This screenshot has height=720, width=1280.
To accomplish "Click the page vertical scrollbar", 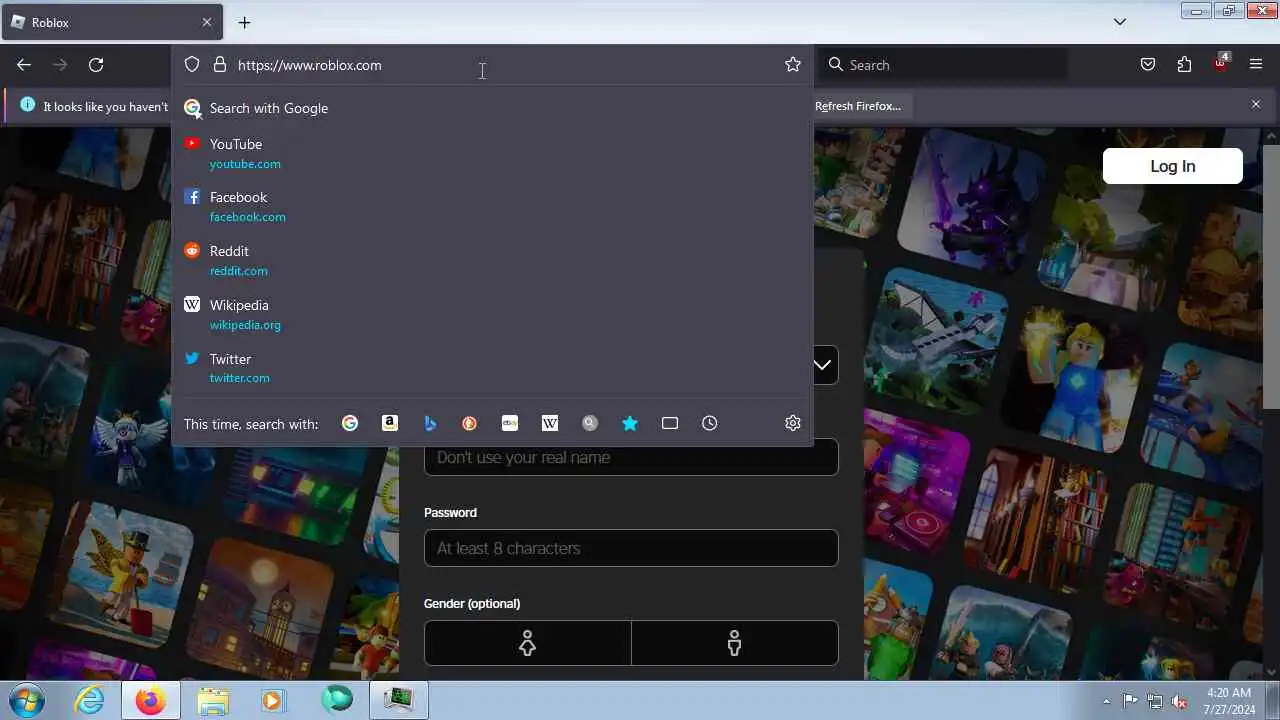I will 1271,277.
